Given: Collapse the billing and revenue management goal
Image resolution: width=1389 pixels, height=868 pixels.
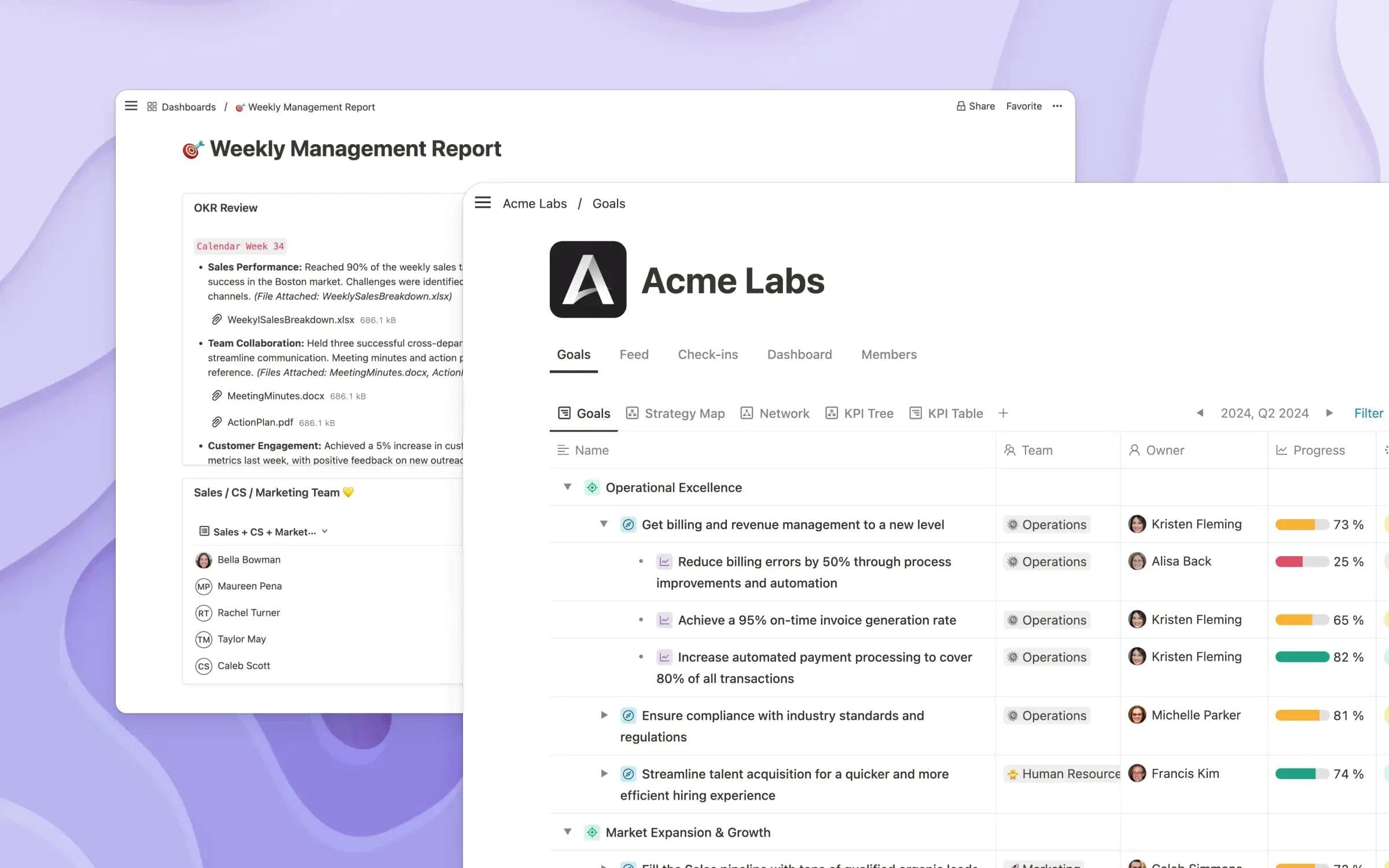Looking at the screenshot, I should click(x=604, y=524).
